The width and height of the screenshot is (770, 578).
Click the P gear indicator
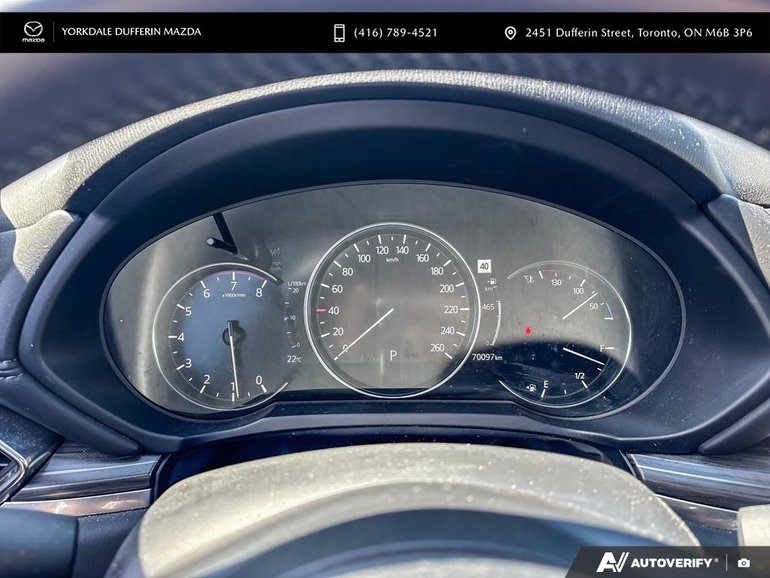[393, 354]
